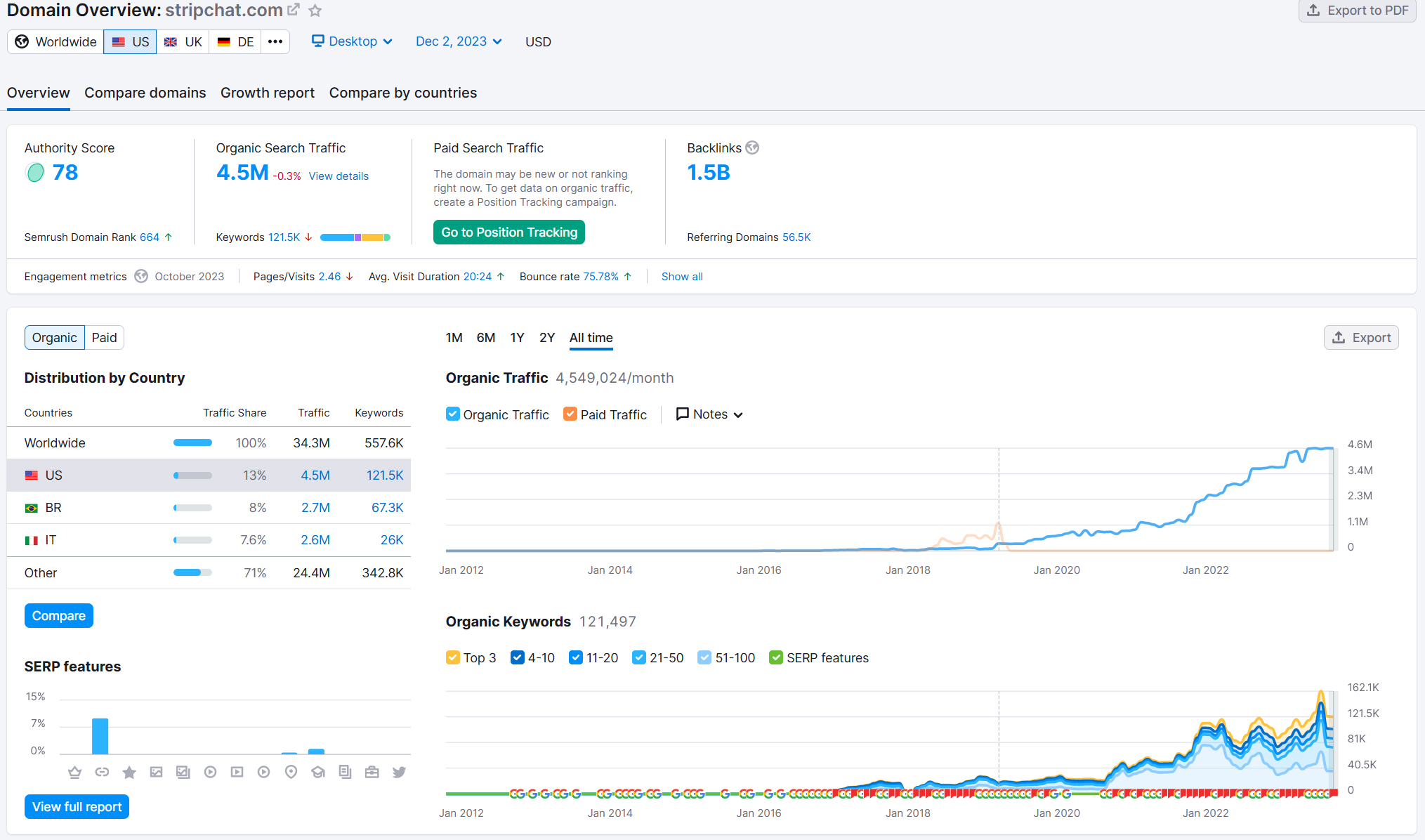The image size is (1425, 840).
Task: Click the BR keywords value 67.3K
Action: pos(388,508)
